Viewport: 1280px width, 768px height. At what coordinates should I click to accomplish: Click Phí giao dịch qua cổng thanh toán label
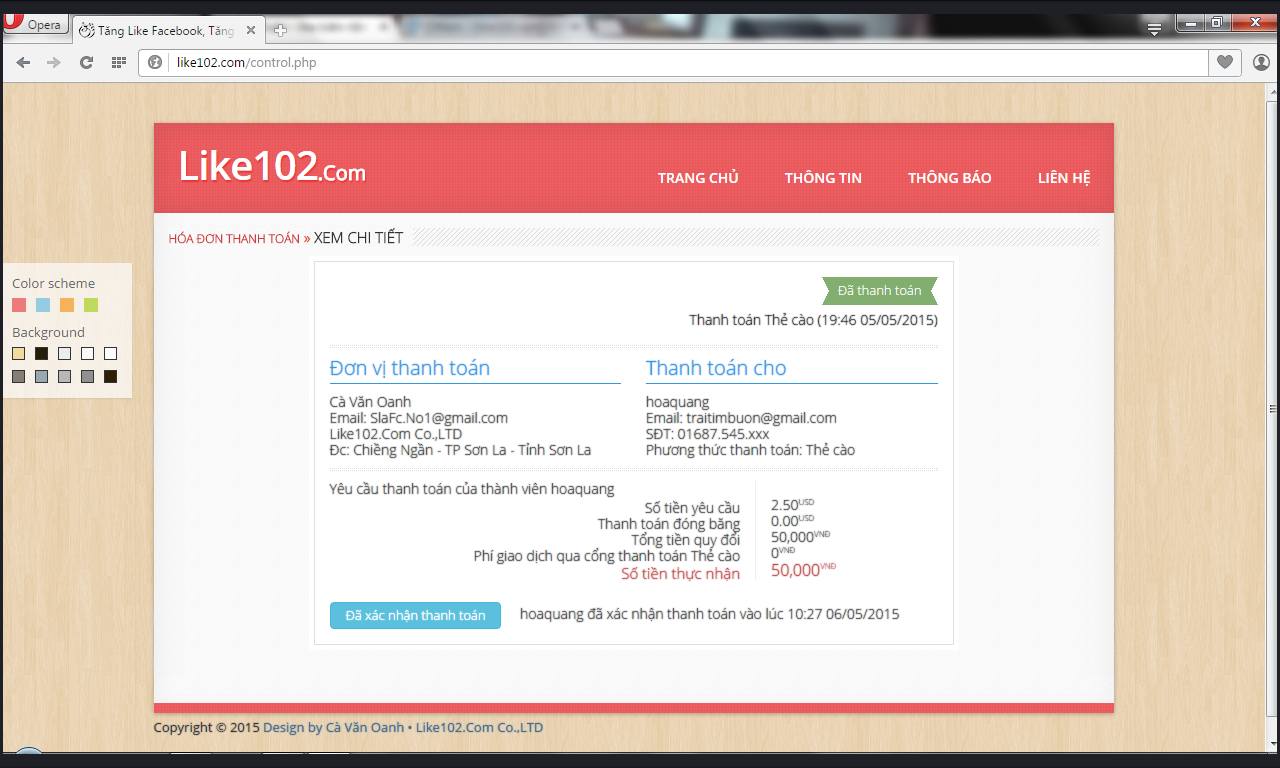point(607,556)
